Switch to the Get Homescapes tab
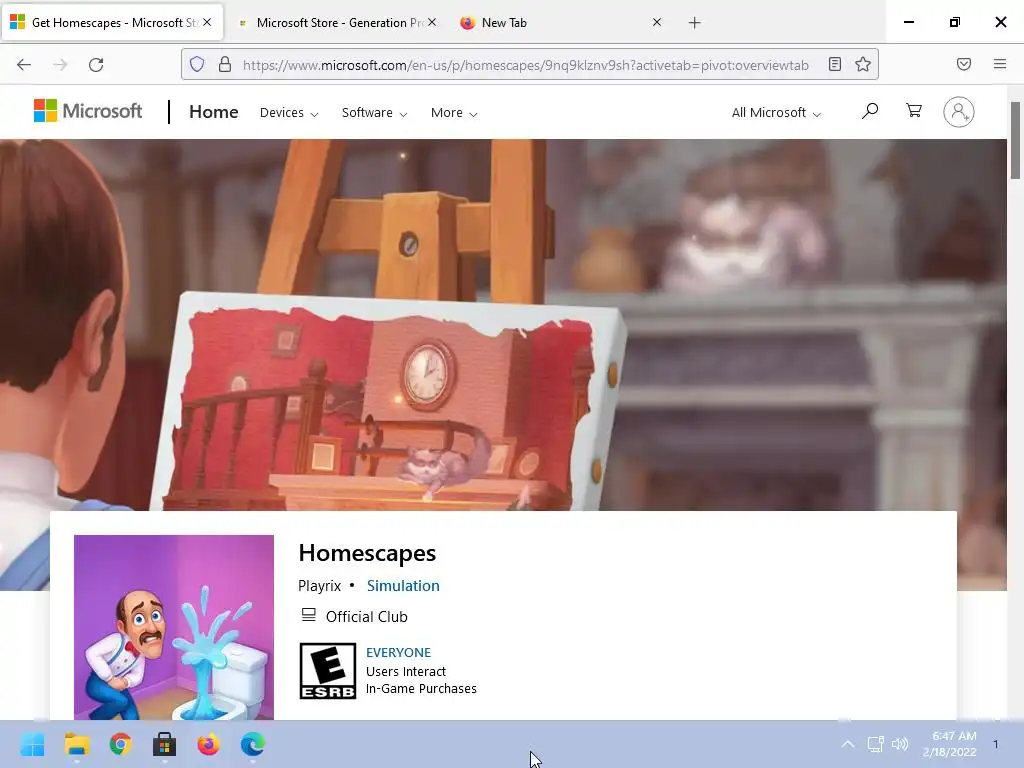 [112, 23]
